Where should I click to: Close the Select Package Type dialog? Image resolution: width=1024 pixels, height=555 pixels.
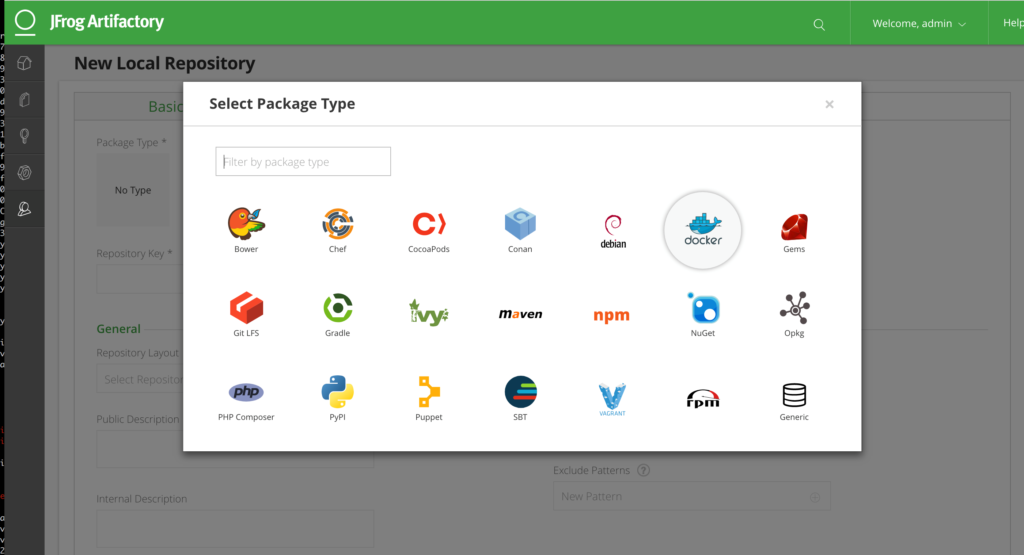click(829, 104)
